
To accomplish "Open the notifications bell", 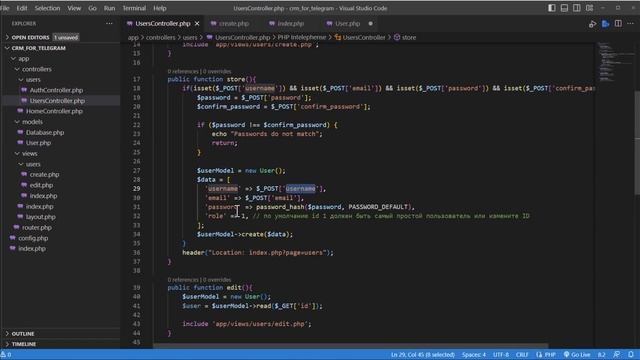I will (631, 355).
